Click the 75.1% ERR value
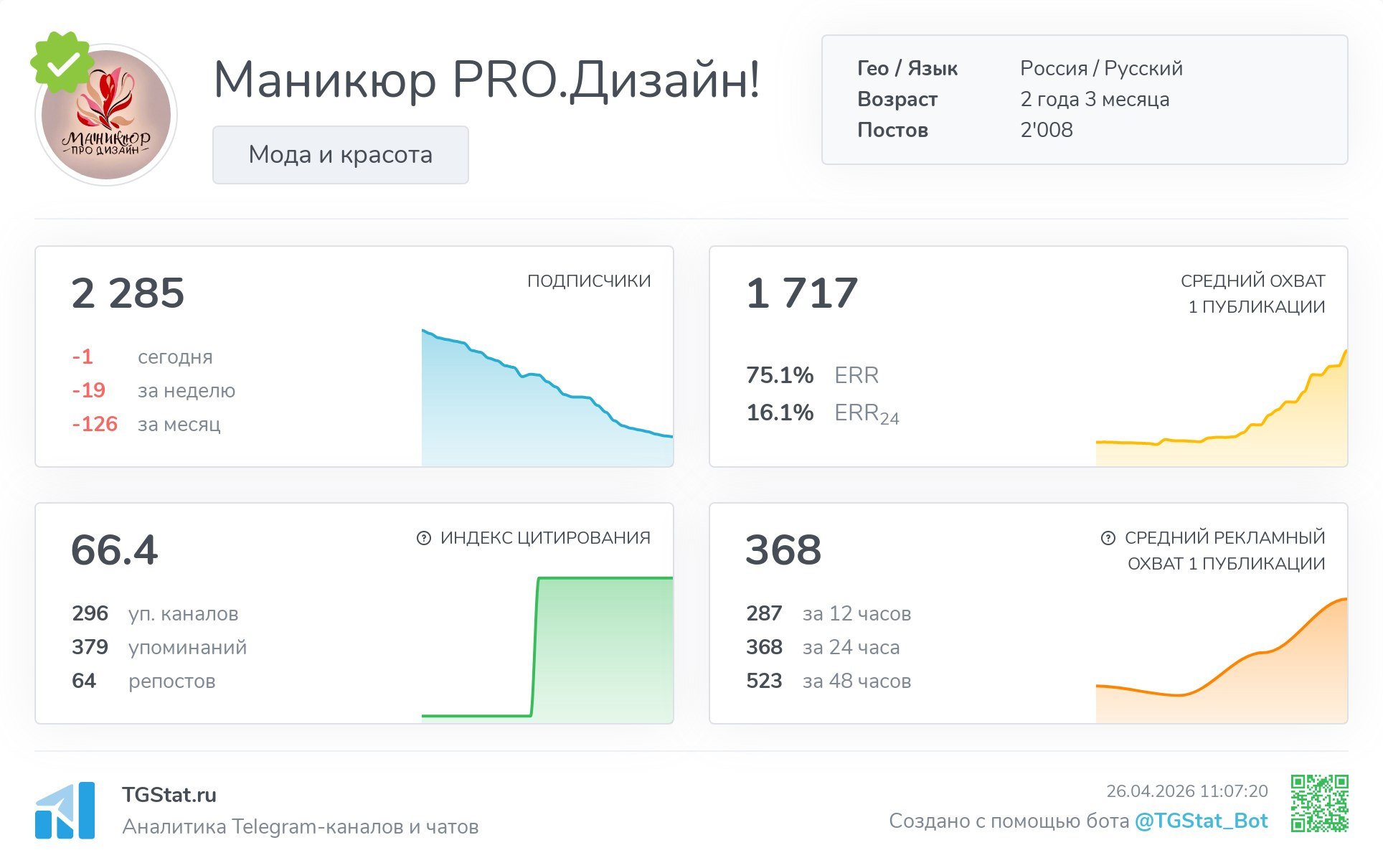This screenshot has height=868, width=1383. point(780,375)
